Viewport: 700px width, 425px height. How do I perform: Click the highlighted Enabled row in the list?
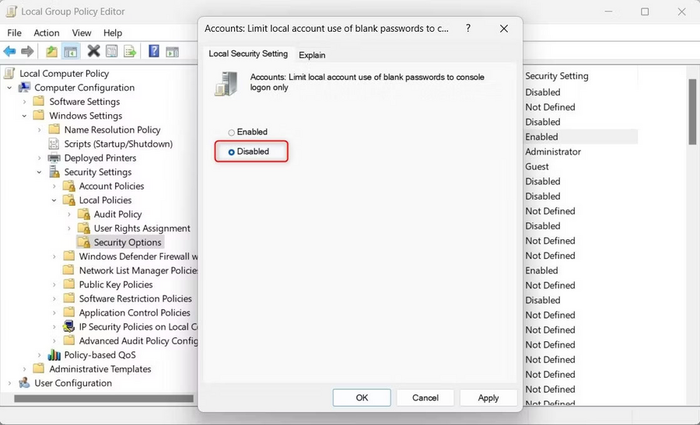[x=580, y=137]
